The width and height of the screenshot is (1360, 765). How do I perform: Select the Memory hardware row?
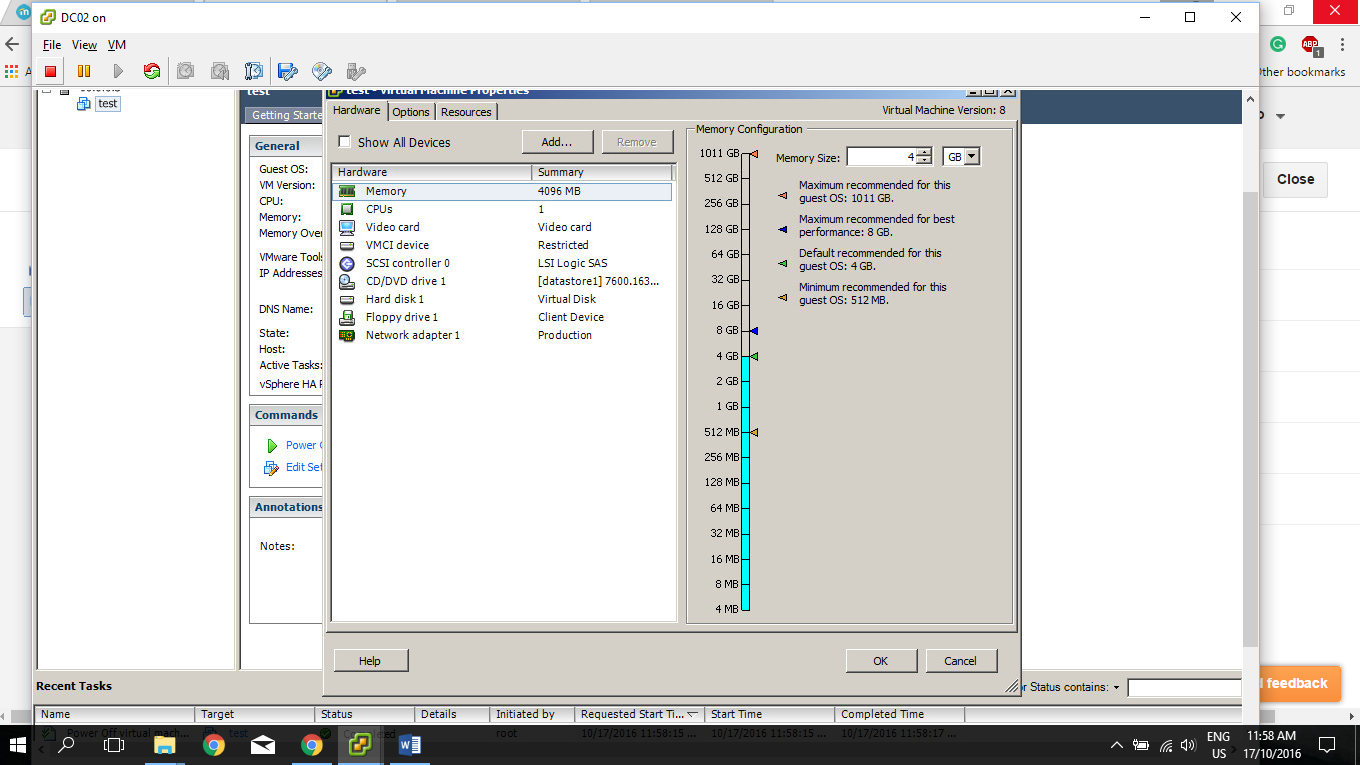(x=502, y=191)
